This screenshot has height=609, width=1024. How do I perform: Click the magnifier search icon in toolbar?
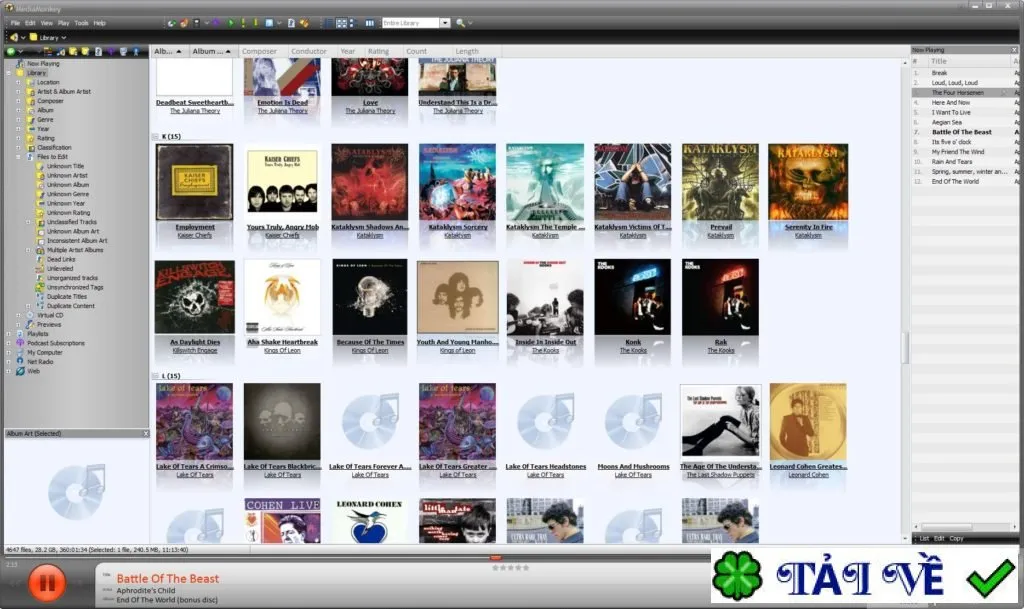[x=460, y=23]
